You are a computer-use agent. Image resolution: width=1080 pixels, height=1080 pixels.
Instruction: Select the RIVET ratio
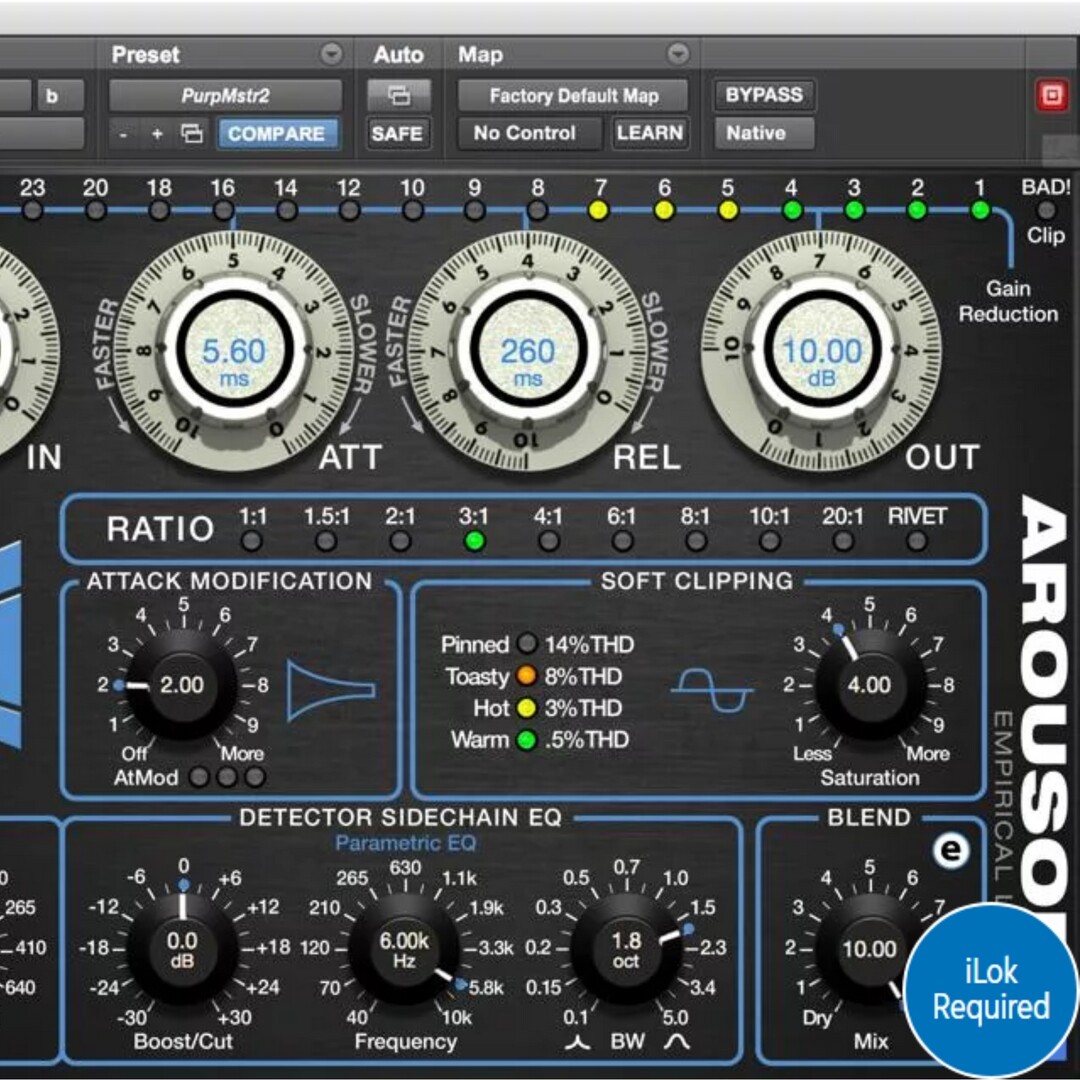coord(917,541)
